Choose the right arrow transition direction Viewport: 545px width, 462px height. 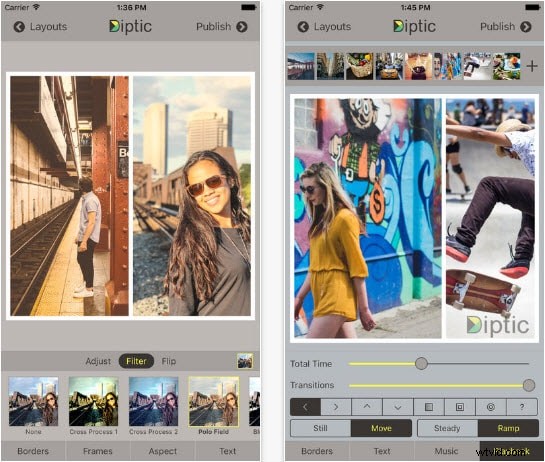(x=336, y=407)
